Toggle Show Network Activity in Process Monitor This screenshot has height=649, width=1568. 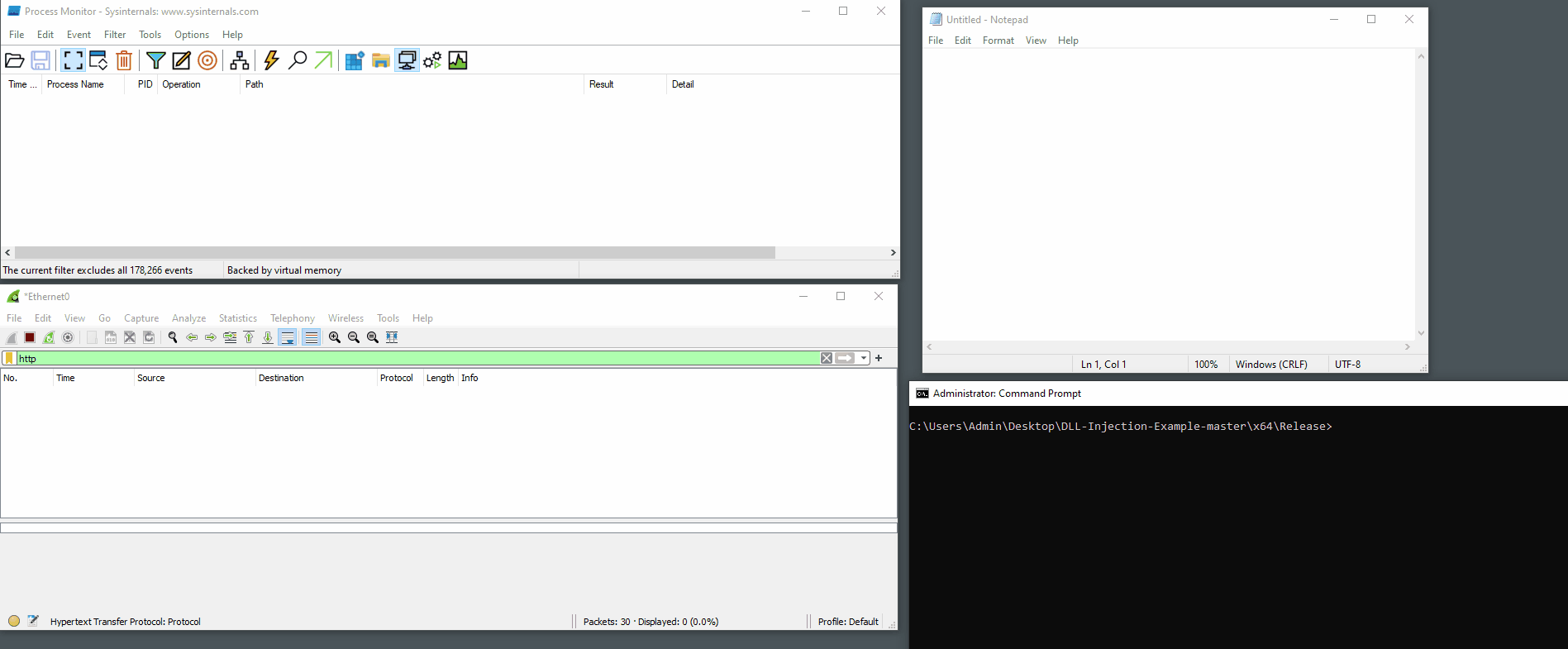coord(406,60)
